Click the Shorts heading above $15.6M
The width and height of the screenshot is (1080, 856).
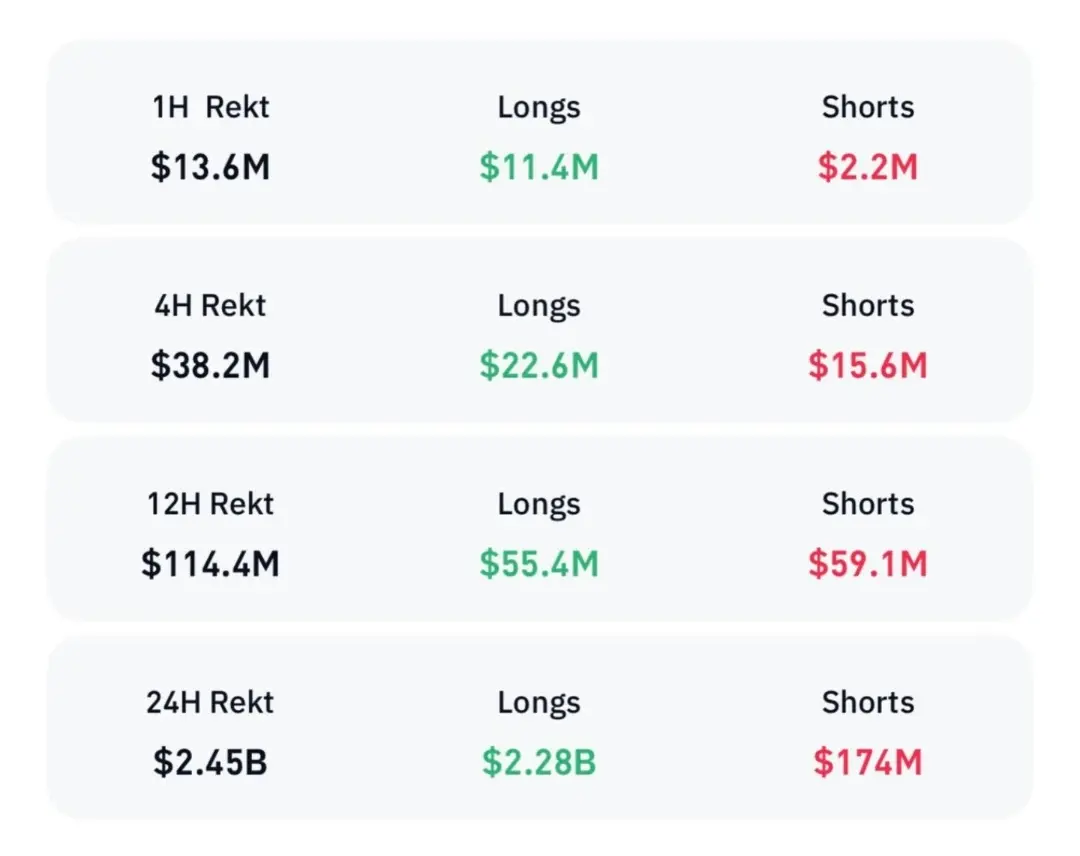867,305
